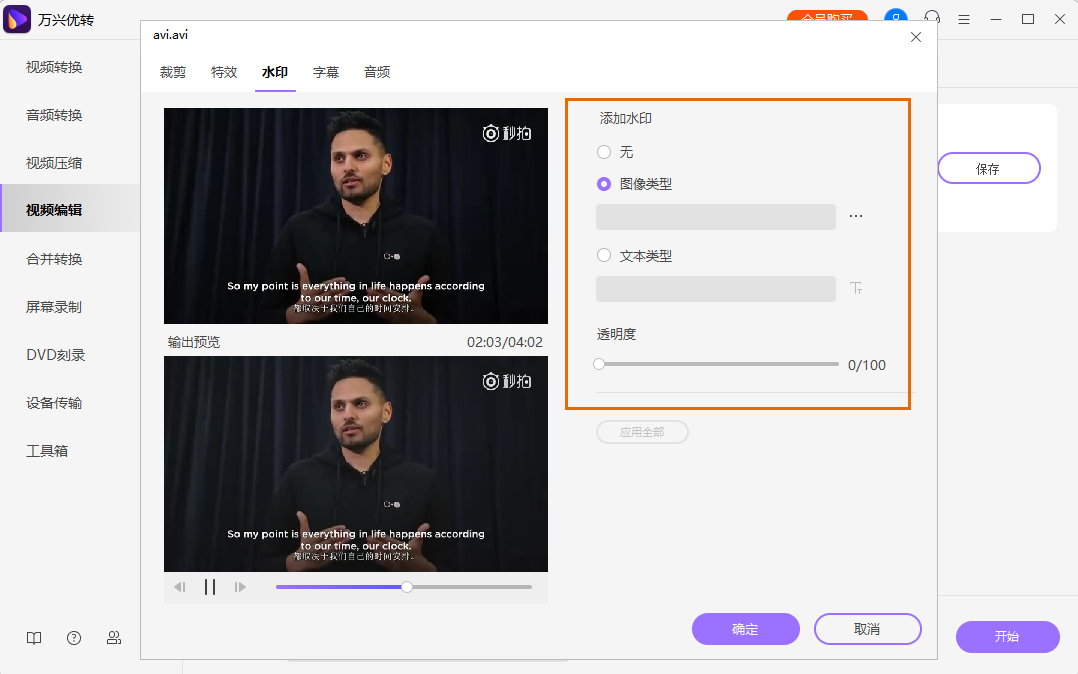
Task: Open the help question mark icon
Action: tap(74, 638)
